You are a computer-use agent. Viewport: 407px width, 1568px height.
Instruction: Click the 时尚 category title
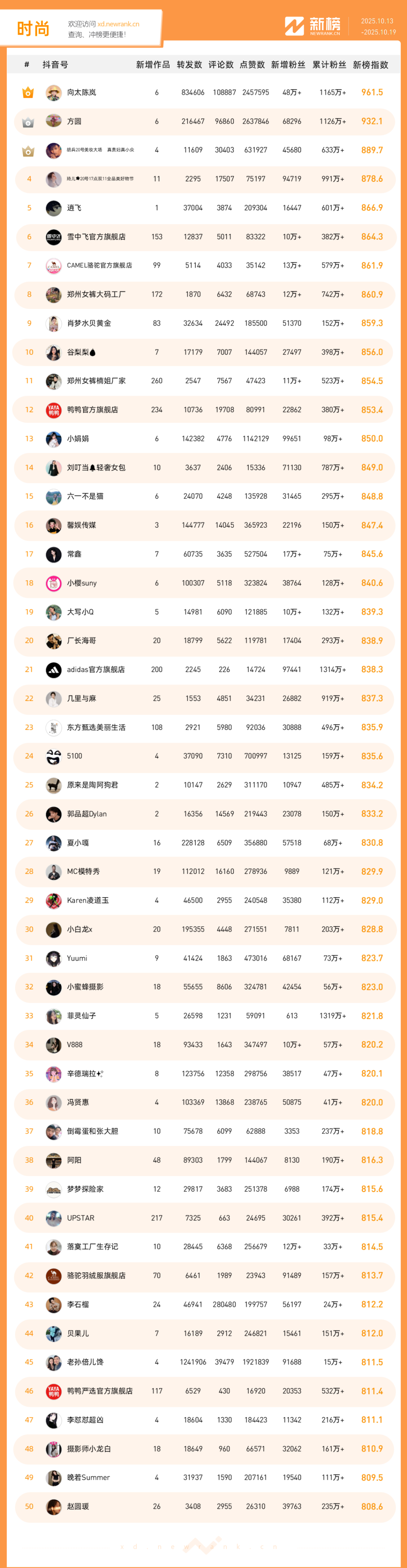point(33,29)
